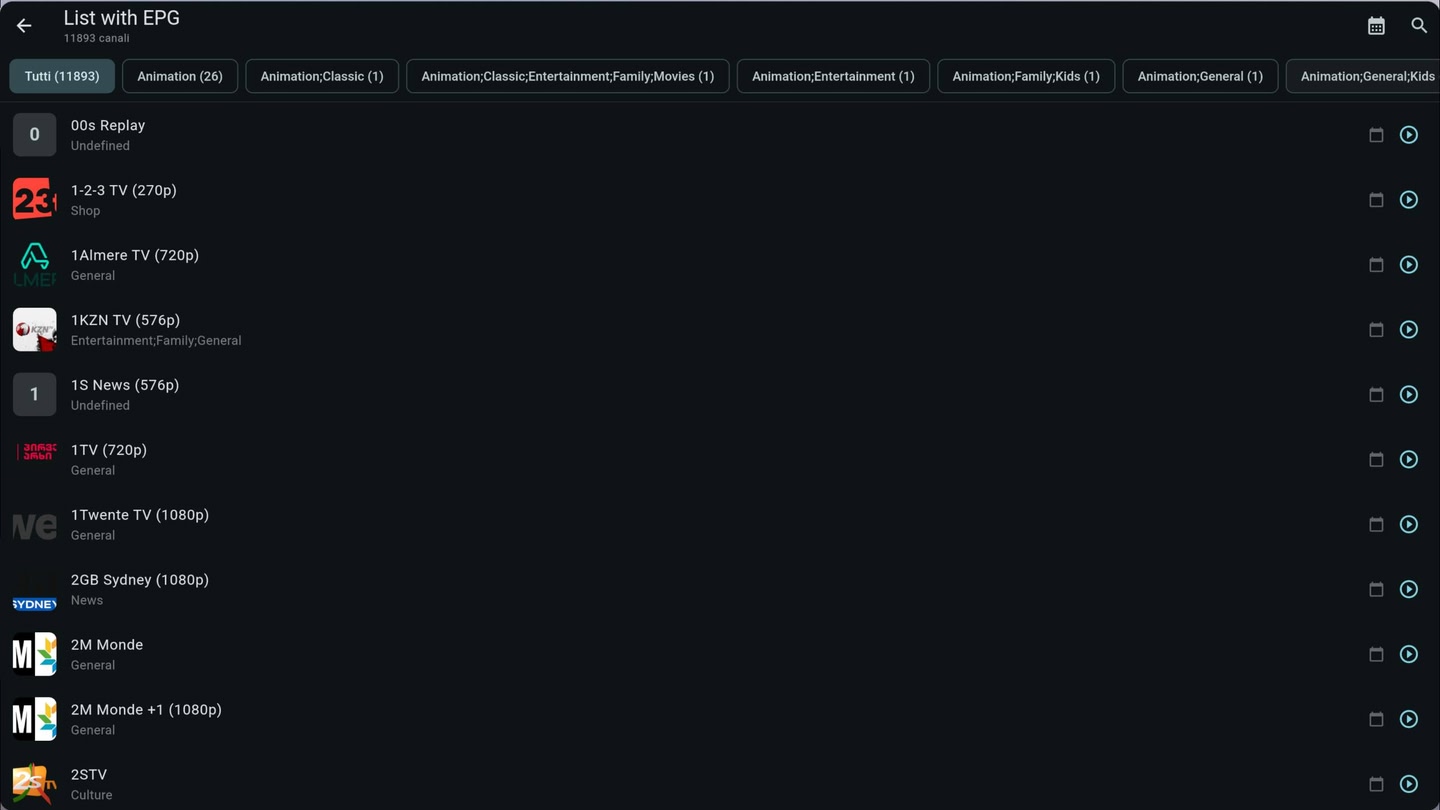Click the 1Almere TV channel logo

click(34, 264)
